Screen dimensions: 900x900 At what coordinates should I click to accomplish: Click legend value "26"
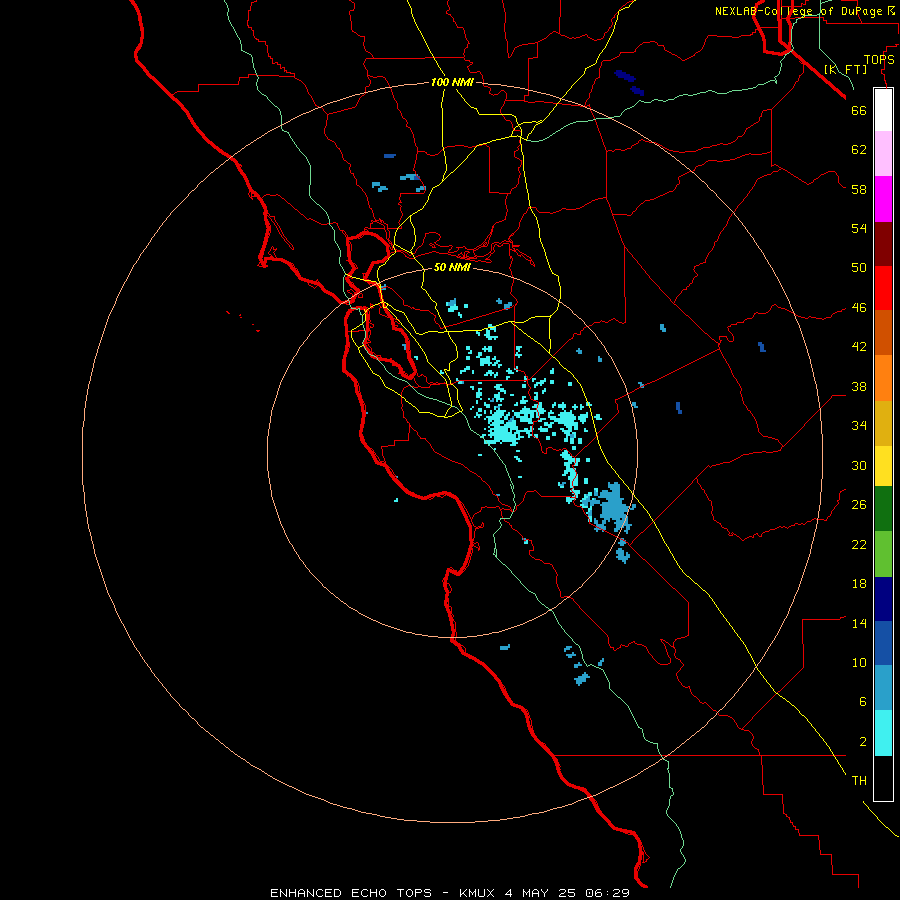(x=859, y=505)
